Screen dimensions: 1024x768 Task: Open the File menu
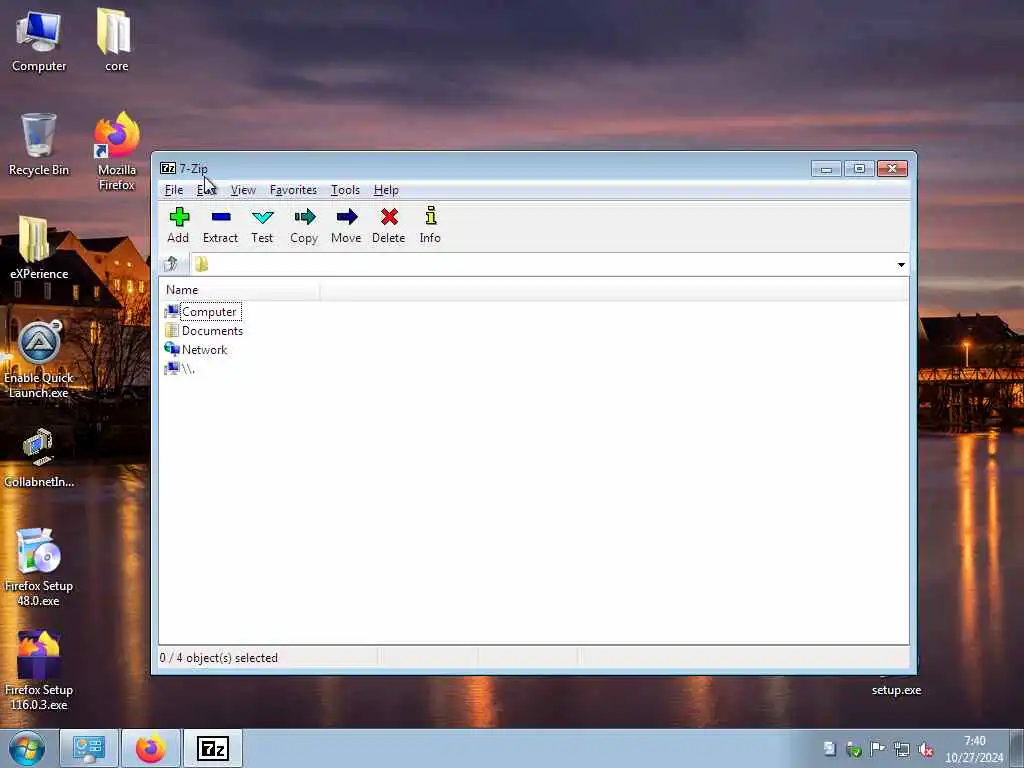coord(174,190)
